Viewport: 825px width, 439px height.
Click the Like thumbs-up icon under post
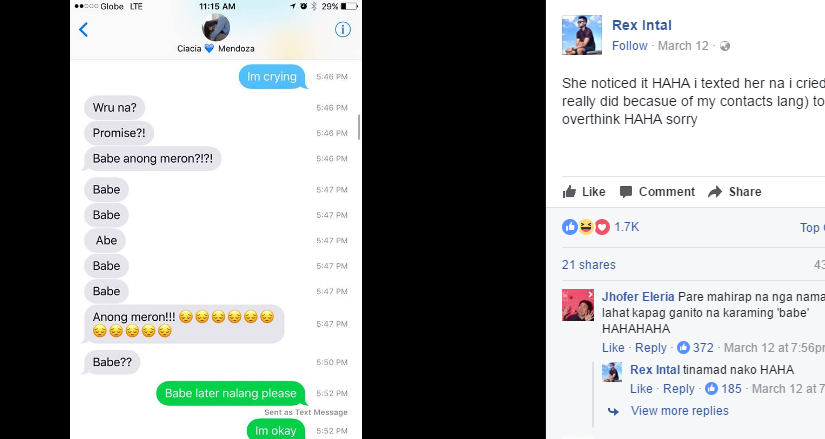(569, 192)
